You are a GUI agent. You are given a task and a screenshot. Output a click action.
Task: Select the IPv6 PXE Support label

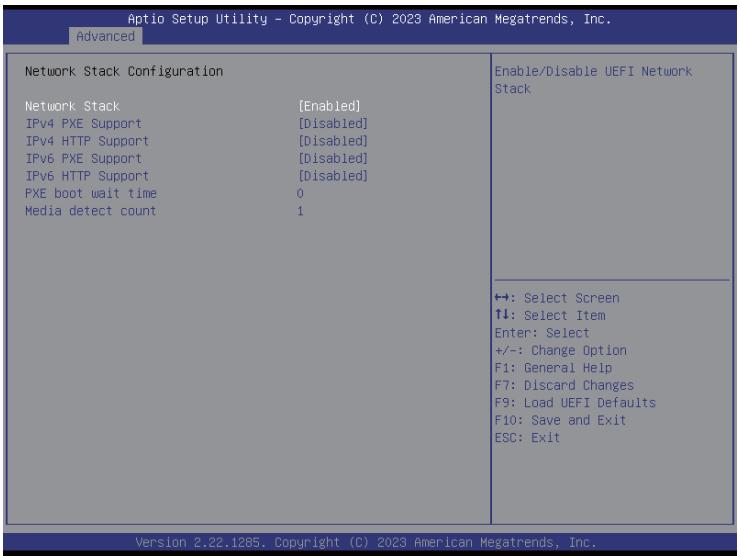(x=83, y=159)
